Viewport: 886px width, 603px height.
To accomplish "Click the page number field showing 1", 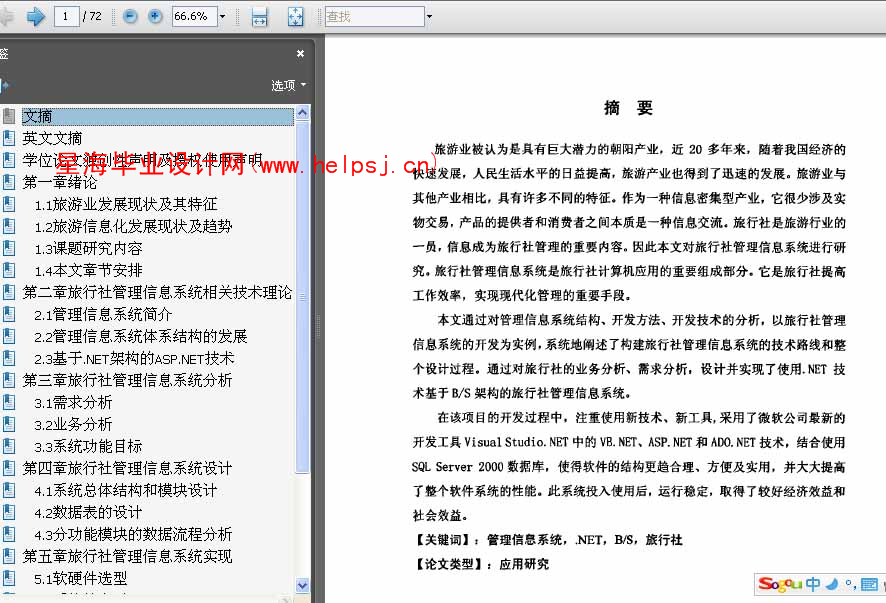I will point(66,16).
